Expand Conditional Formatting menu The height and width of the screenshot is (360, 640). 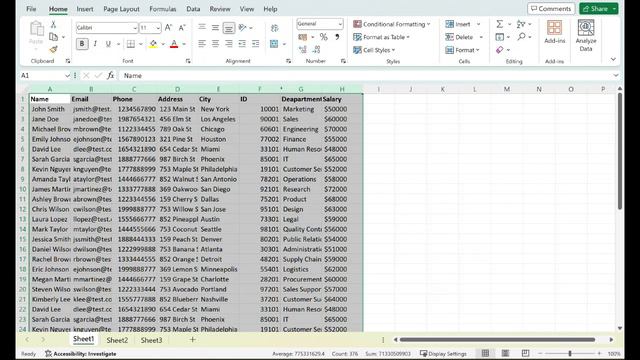click(x=391, y=24)
